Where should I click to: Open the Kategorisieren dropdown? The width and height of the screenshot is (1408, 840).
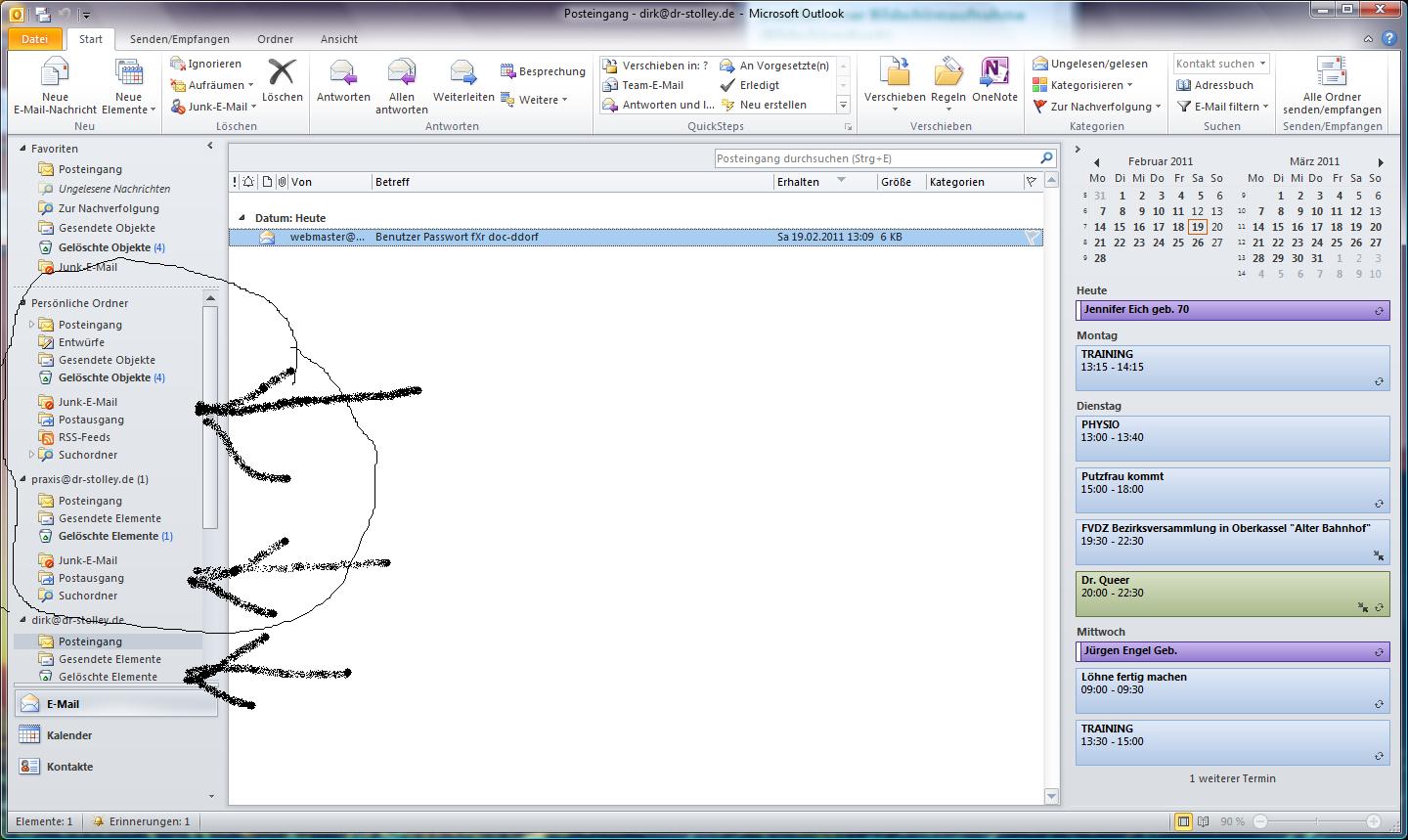click(1082, 85)
